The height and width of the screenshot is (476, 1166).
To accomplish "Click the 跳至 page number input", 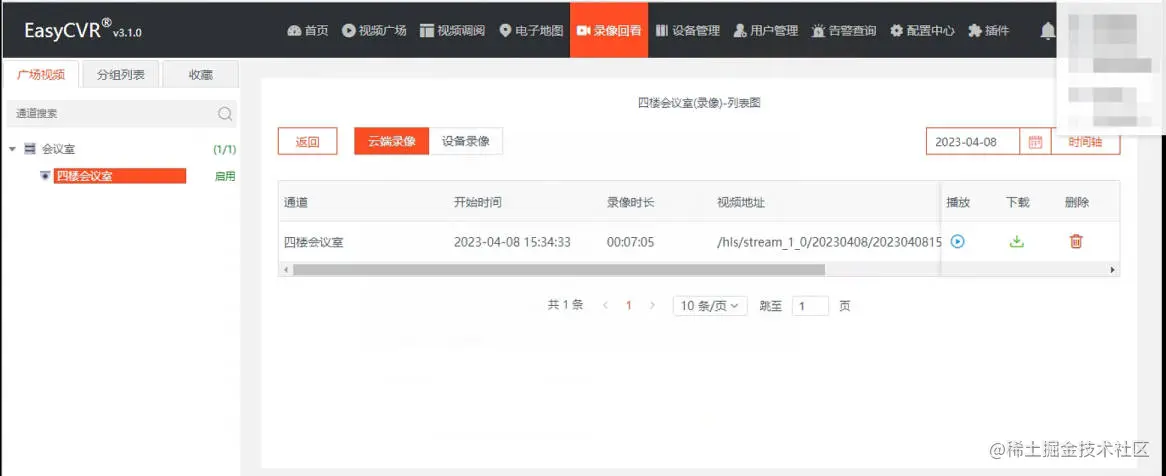I will pyautogui.click(x=810, y=306).
